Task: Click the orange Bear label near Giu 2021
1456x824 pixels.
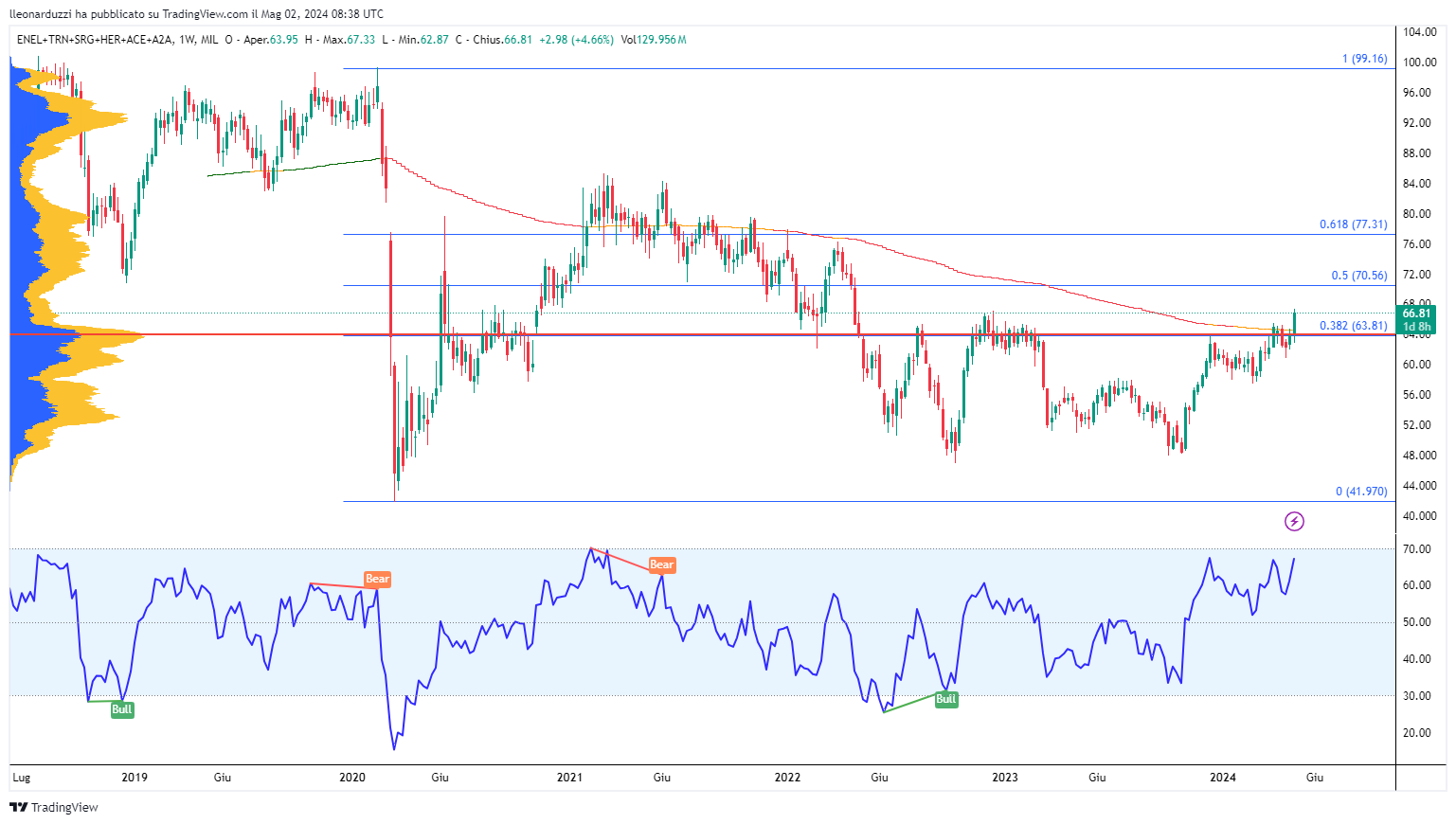Action: (661, 564)
